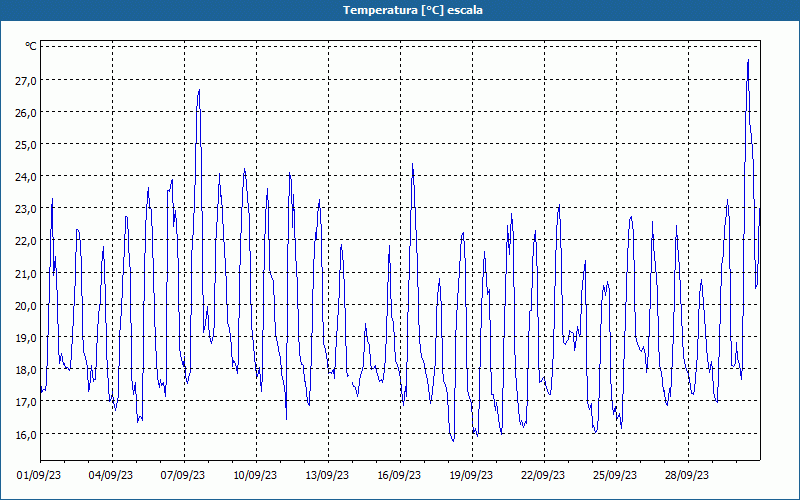Click the 19,0 y-axis label
Screen dimensions: 800x500
coord(26,338)
